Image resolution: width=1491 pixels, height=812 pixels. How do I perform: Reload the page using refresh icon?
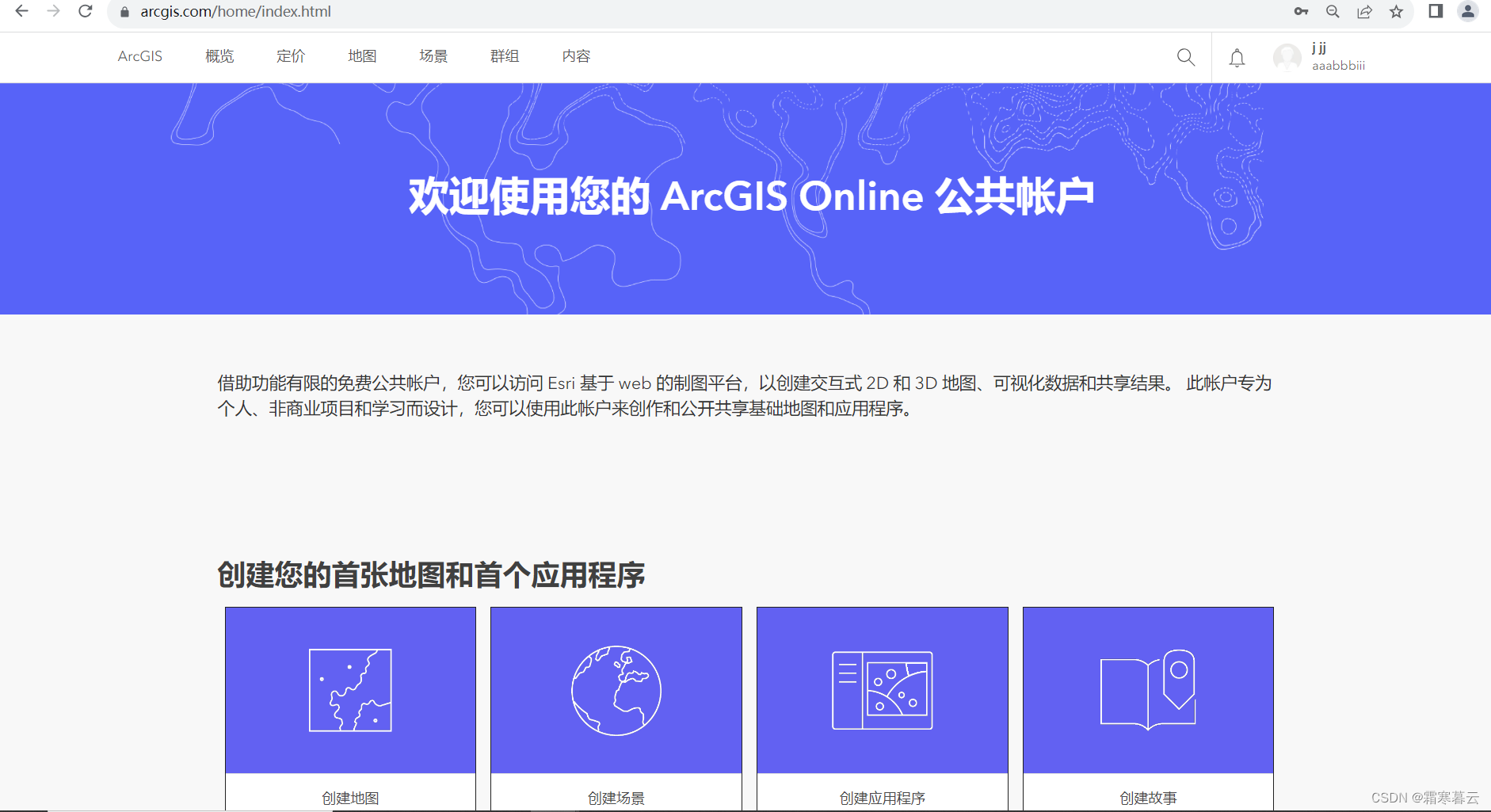(x=86, y=12)
